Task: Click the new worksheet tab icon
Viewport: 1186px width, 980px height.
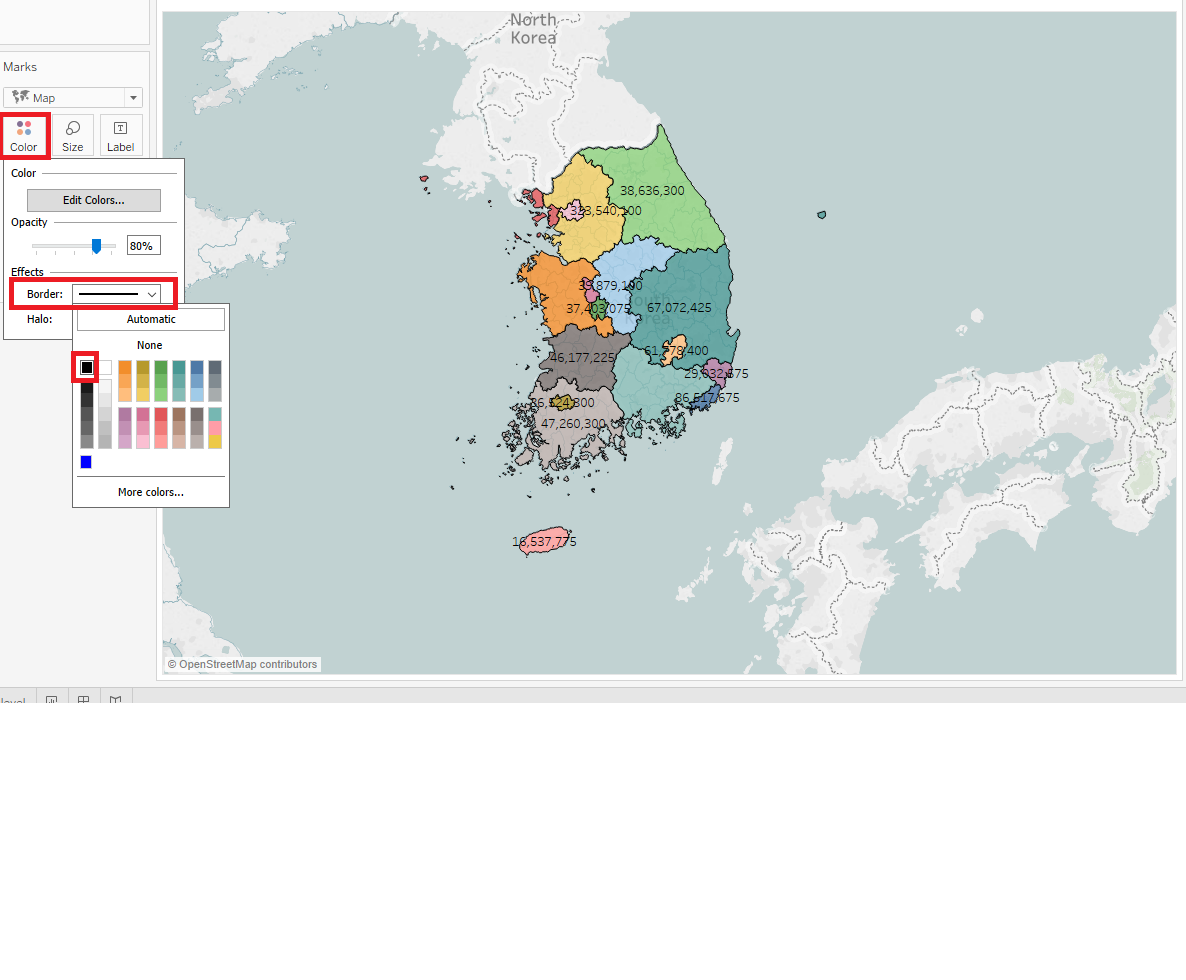Action: tap(51, 700)
